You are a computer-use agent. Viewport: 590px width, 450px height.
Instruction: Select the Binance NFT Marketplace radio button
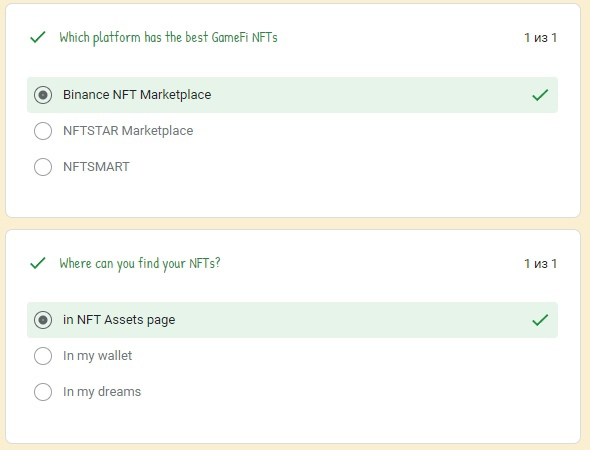43,95
